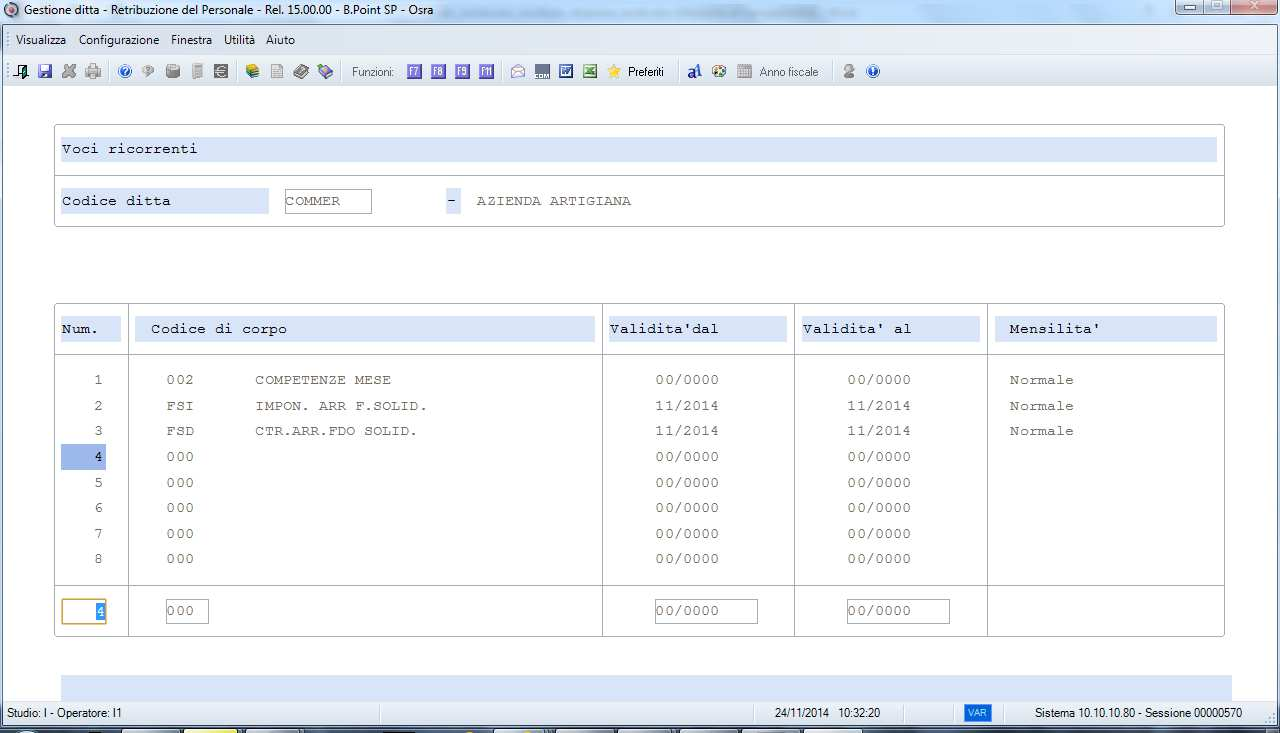Viewport: 1280px width, 733px height.
Task: Click the save floppy disk icon
Action: [x=45, y=72]
